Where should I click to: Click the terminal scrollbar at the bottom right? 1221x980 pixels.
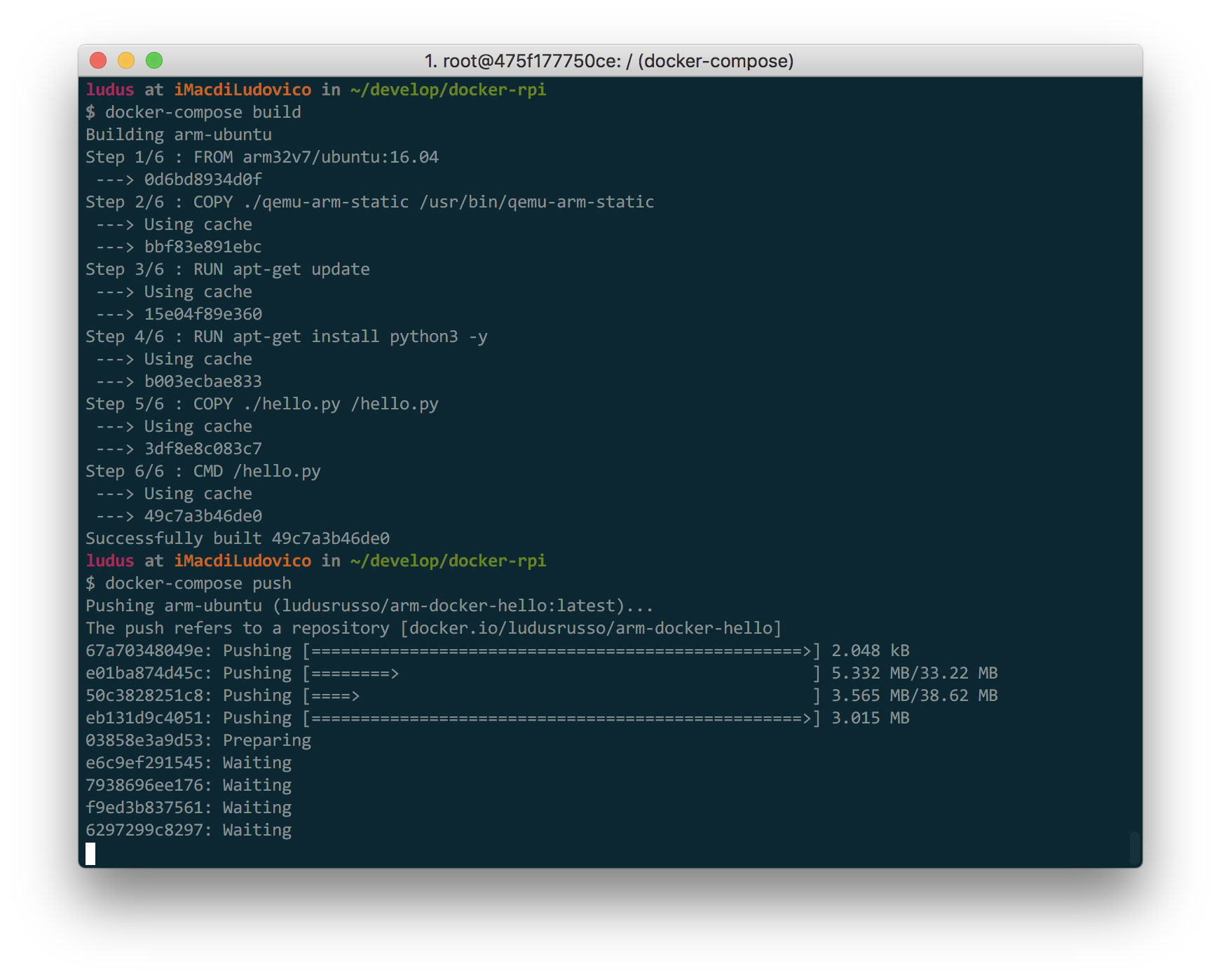1134,848
